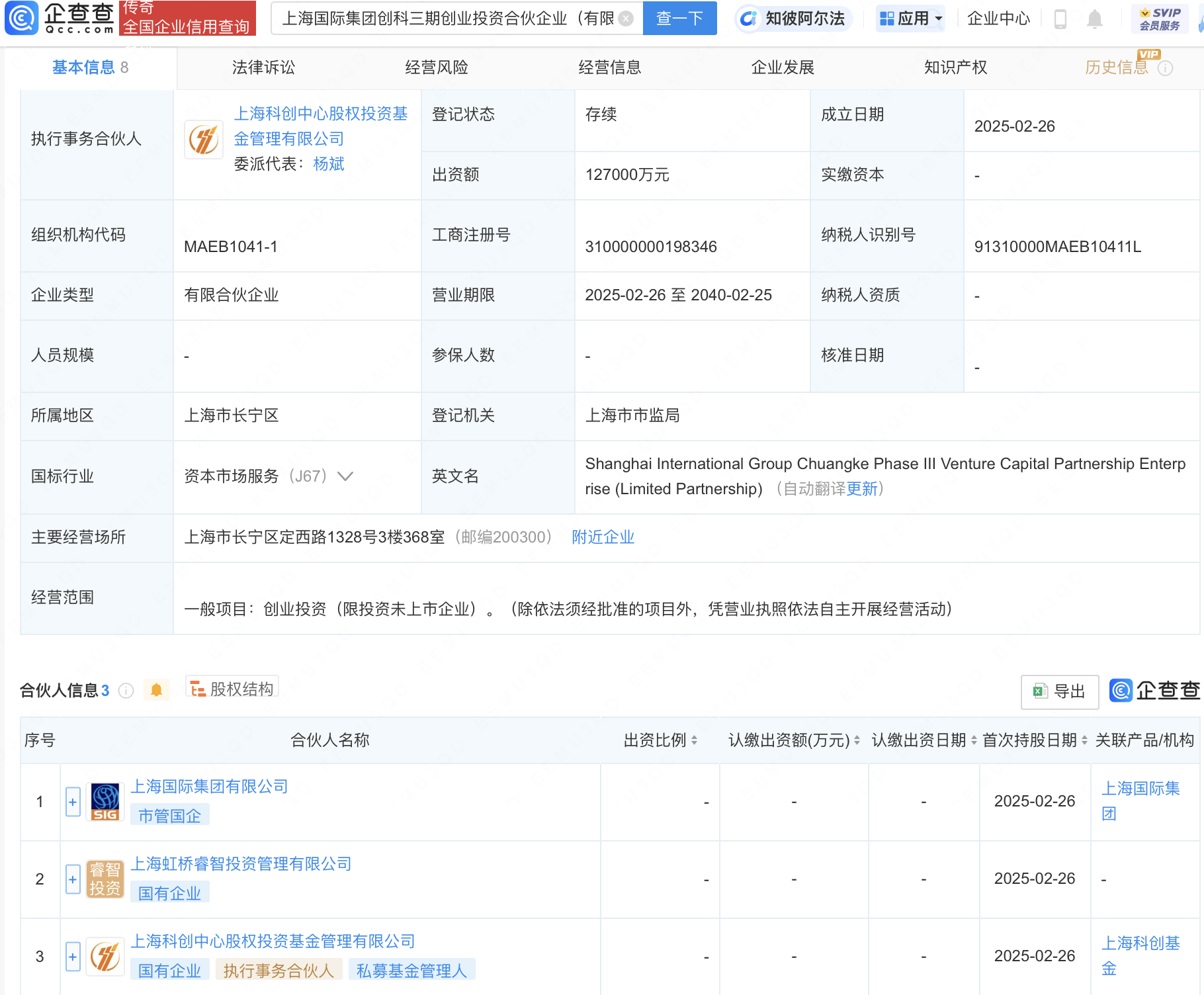The image size is (1204, 995).
Task: Select registration number 310000000198346
Action: pyautogui.click(x=651, y=247)
